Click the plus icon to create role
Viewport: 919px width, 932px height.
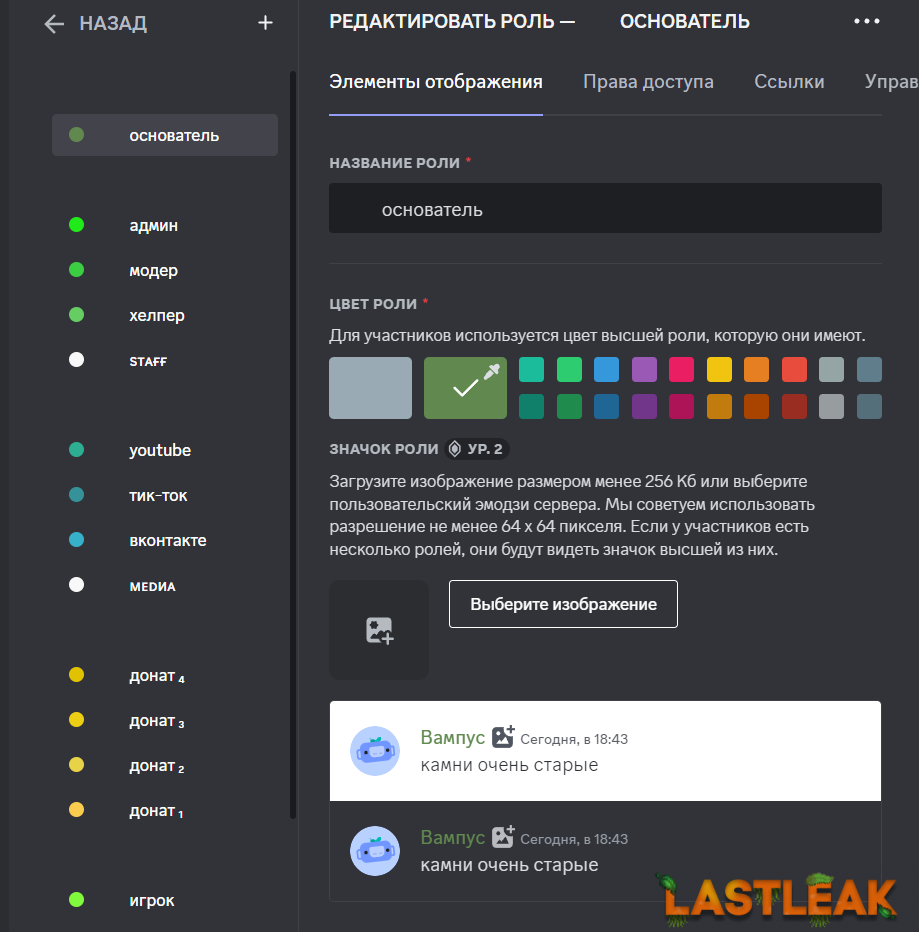[x=265, y=23]
